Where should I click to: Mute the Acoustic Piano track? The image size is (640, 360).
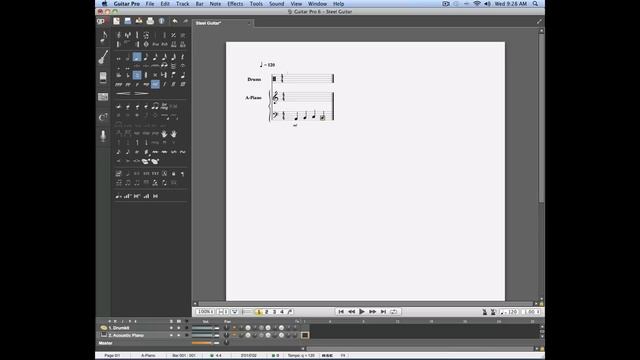click(x=178, y=335)
